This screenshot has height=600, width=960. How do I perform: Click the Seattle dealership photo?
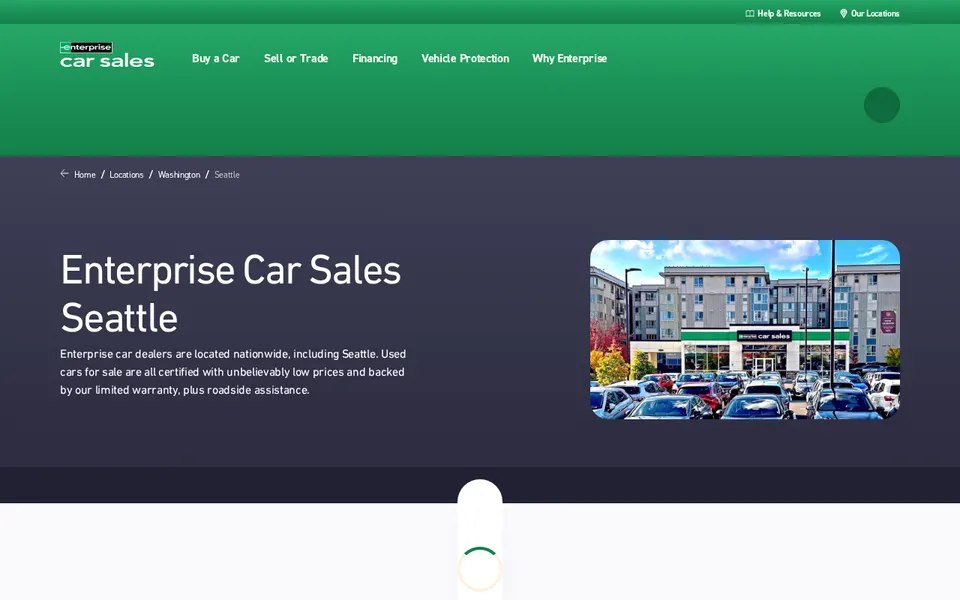click(744, 329)
